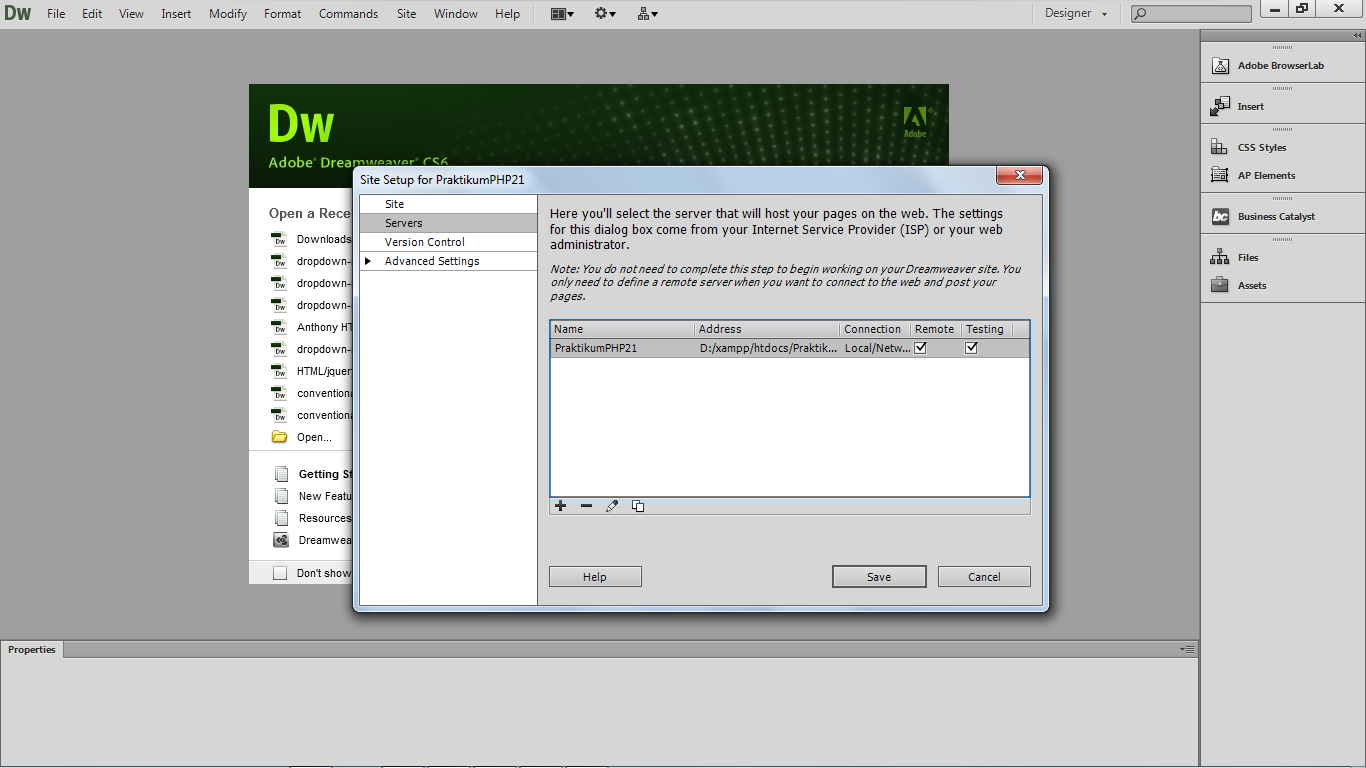Cancel the Site Setup dialog
The height and width of the screenshot is (768, 1366).
984,577
